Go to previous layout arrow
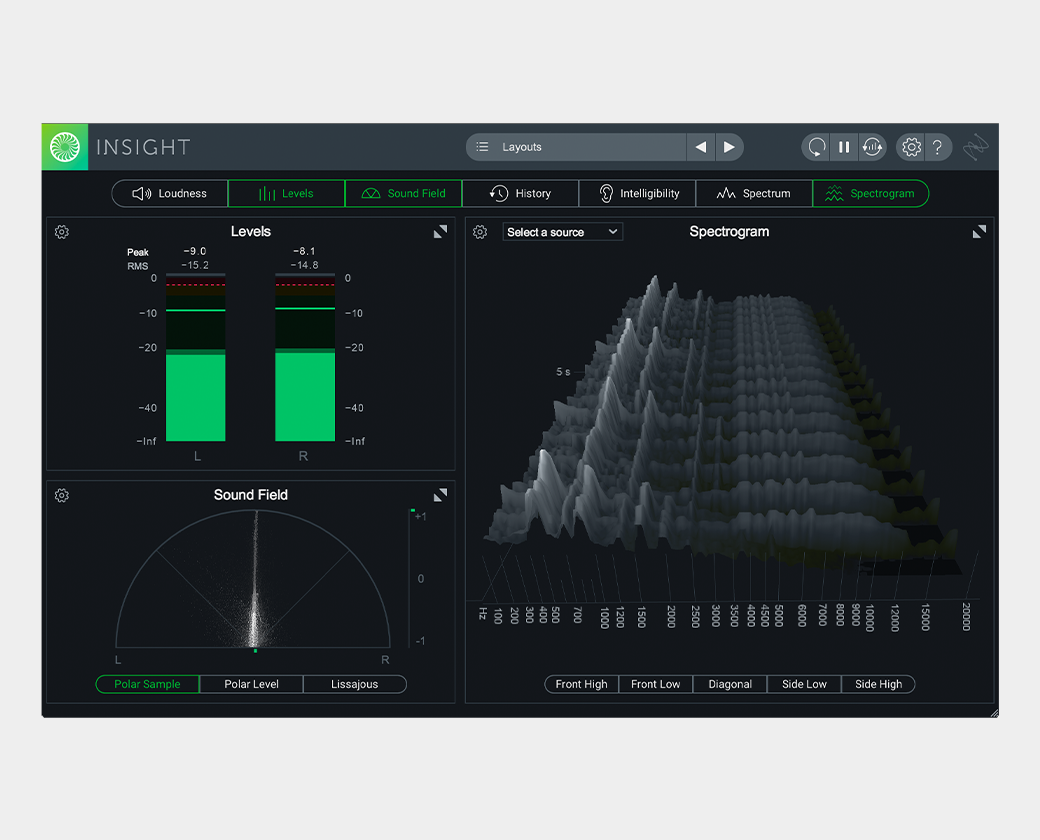 pos(700,147)
